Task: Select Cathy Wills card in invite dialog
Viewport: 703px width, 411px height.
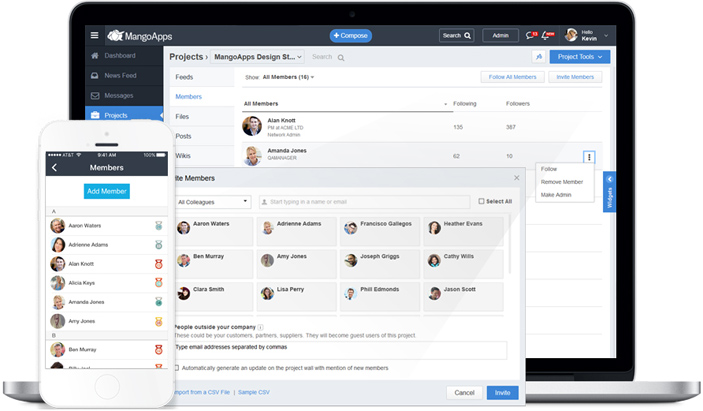Action: point(463,264)
